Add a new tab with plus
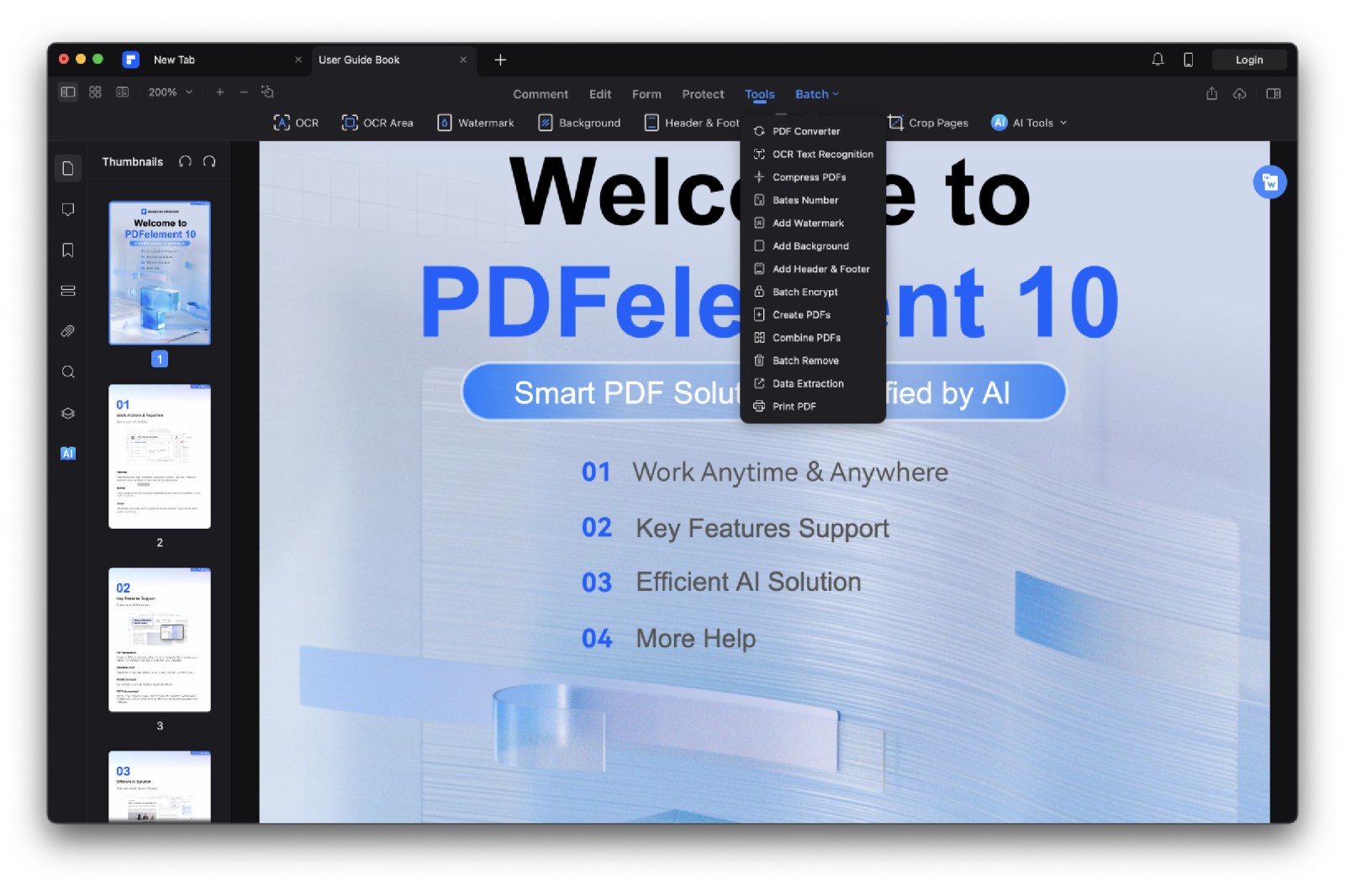This screenshot has width=1345, height=896. click(x=500, y=60)
